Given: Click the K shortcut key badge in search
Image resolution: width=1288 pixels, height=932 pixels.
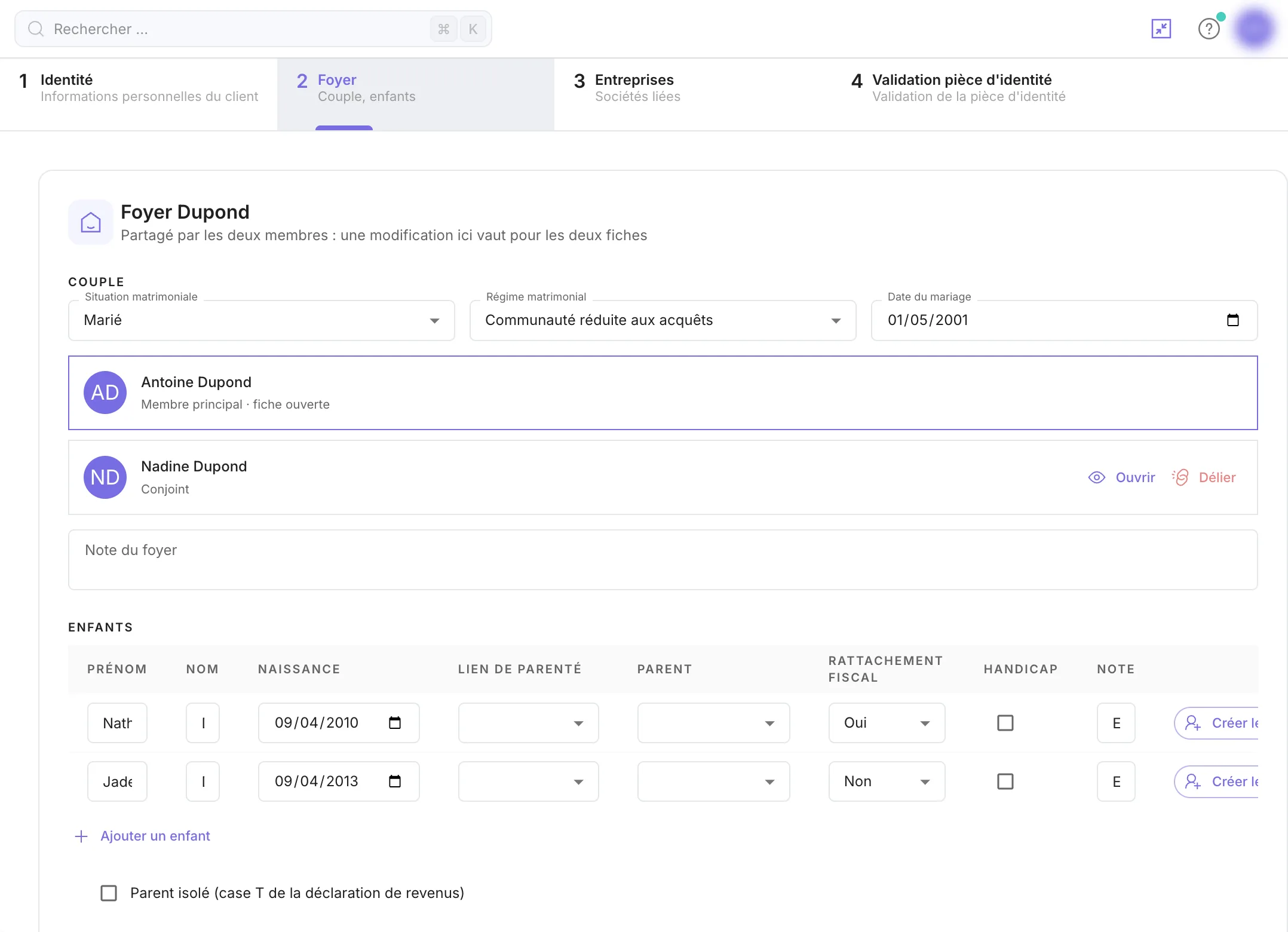Looking at the screenshot, I should [473, 29].
